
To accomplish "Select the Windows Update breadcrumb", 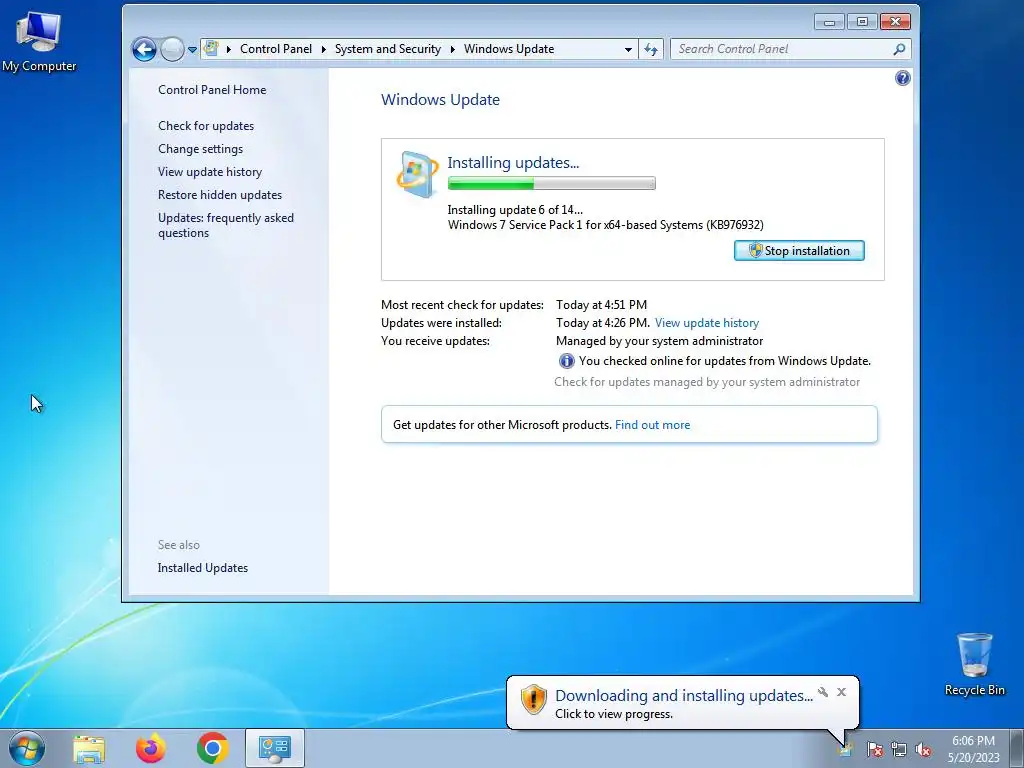I will click(509, 49).
